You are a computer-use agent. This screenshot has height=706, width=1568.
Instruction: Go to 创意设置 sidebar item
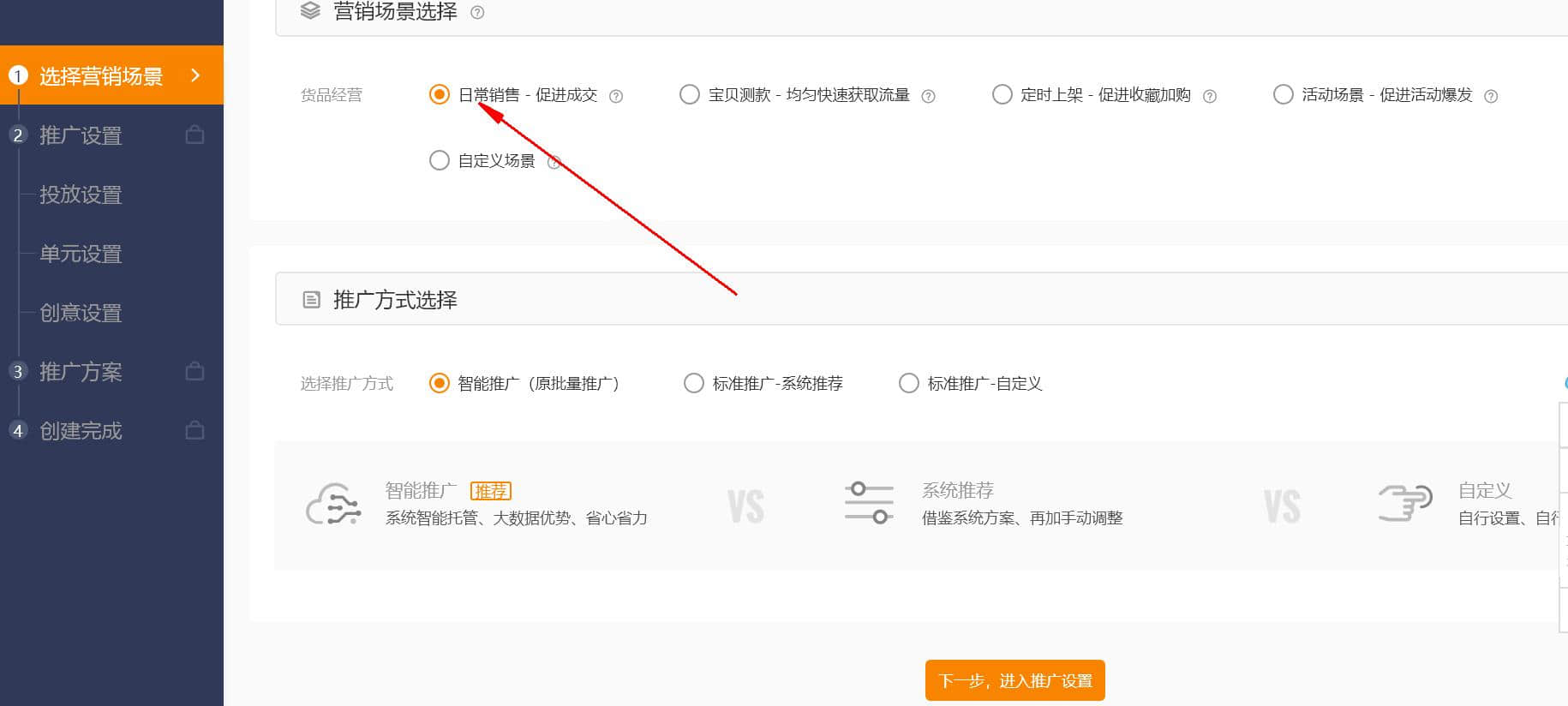pyautogui.click(x=81, y=313)
